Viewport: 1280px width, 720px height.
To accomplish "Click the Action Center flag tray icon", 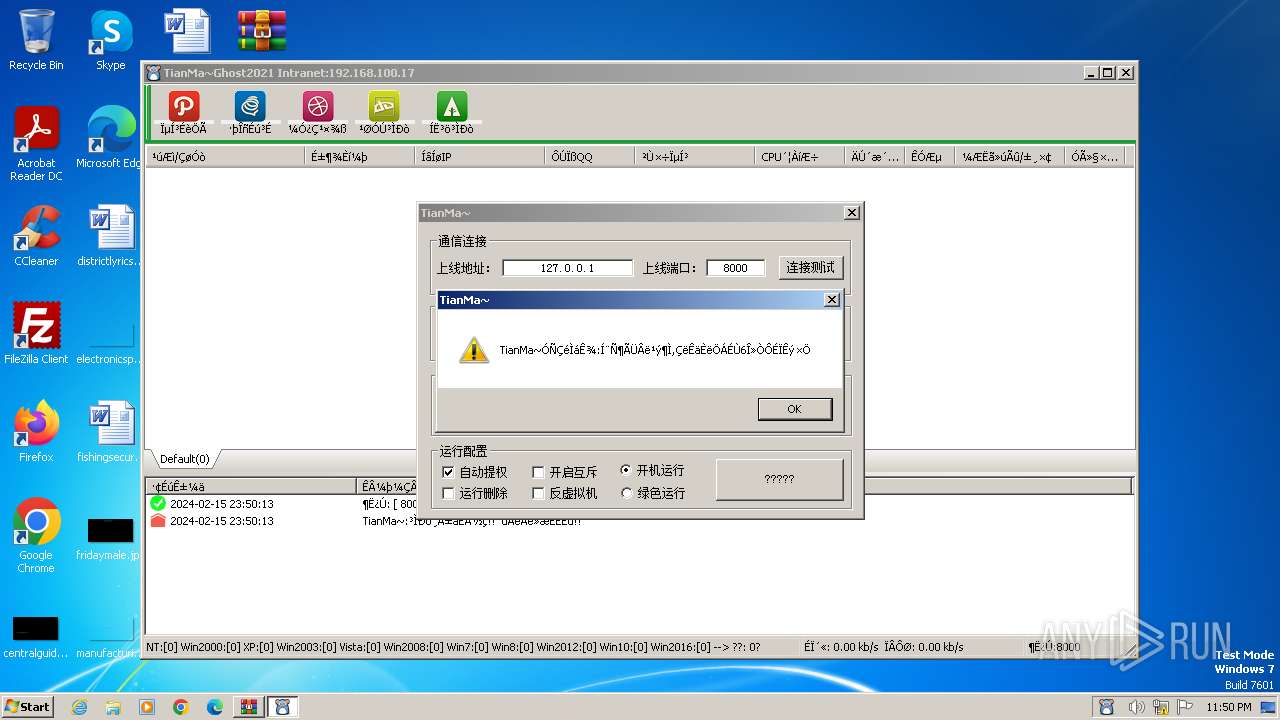I will (1186, 707).
